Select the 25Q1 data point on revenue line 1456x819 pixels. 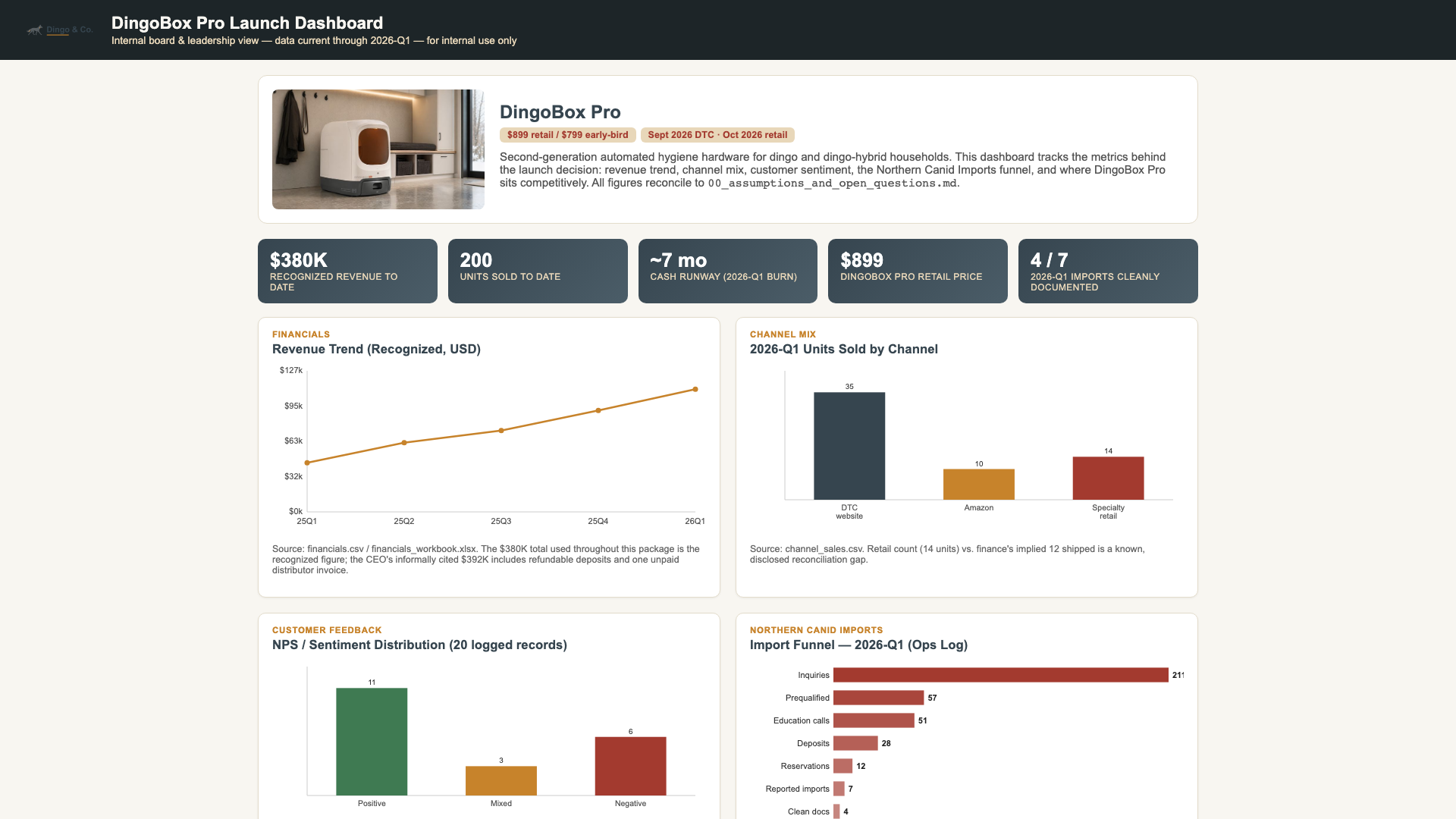pyautogui.click(x=307, y=463)
